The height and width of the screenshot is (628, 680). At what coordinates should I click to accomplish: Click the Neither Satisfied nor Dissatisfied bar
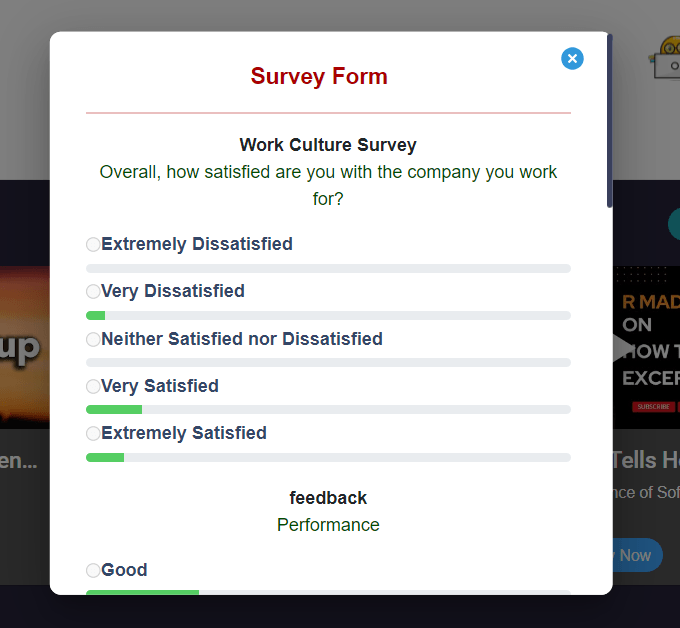328,362
